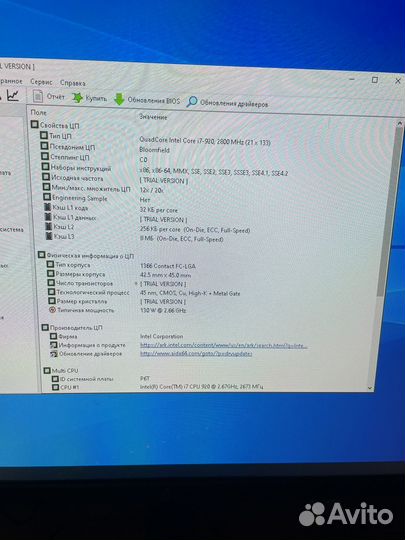Select the Псевдоним ЦП row

tap(68, 147)
